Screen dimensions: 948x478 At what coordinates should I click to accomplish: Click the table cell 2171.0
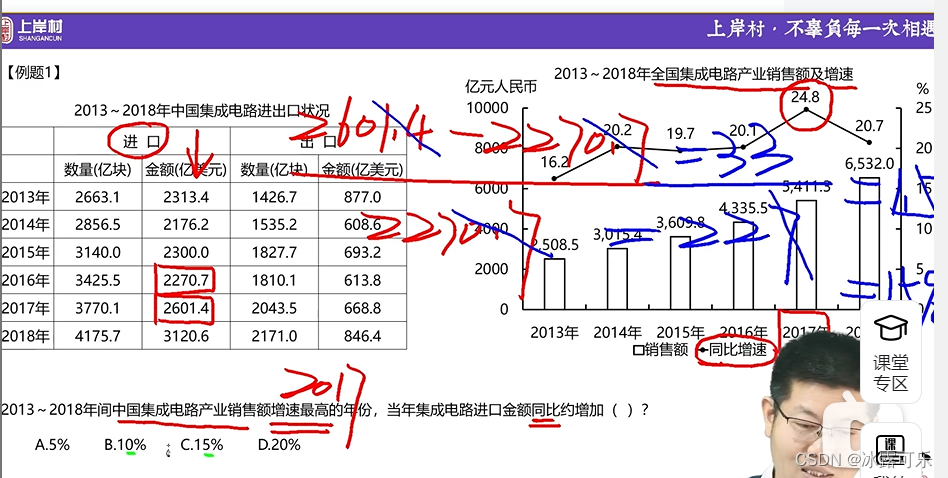[274, 336]
